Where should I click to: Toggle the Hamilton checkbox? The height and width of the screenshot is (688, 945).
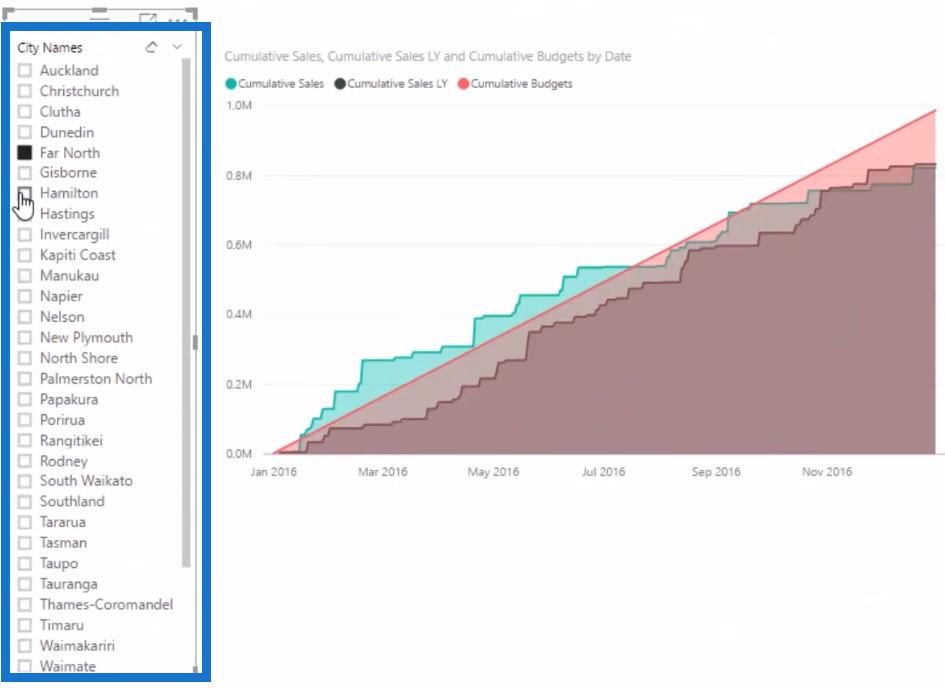click(x=25, y=193)
